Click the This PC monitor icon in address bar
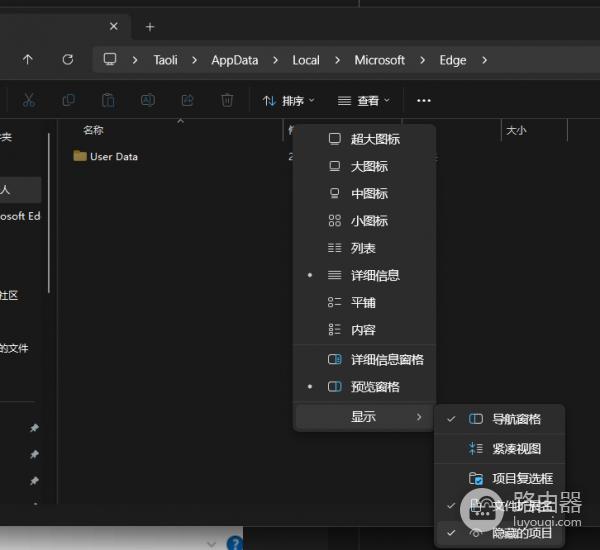This screenshot has width=600, height=550. 110,59
